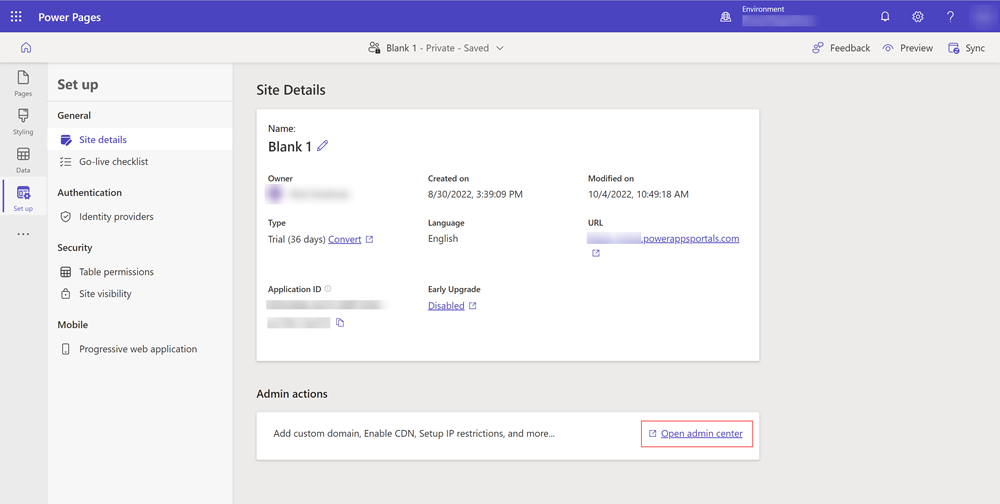This screenshot has height=504, width=1000.
Task: Open the Data workspace
Action: pyautogui.click(x=23, y=159)
